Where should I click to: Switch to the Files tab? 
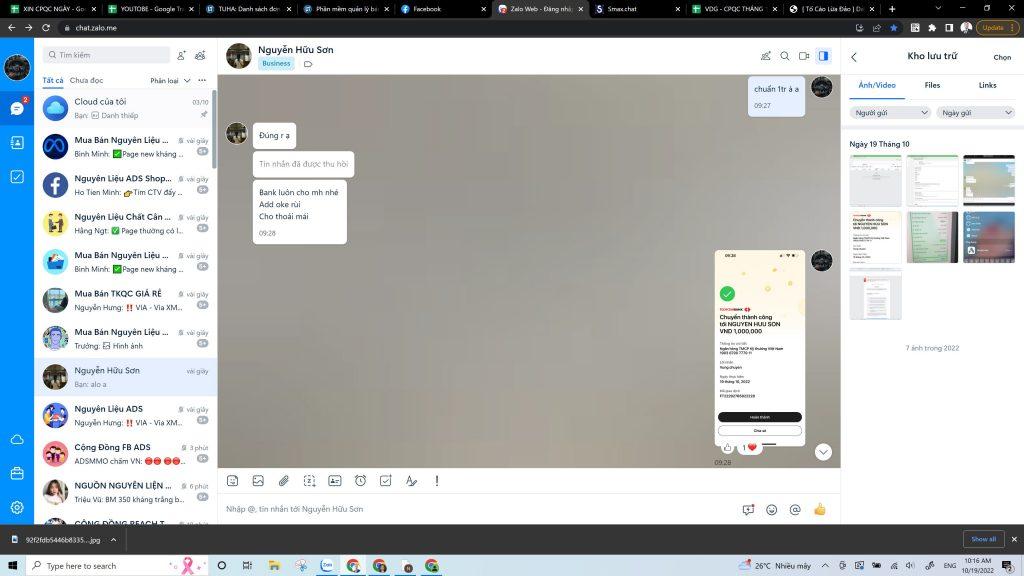point(932,85)
